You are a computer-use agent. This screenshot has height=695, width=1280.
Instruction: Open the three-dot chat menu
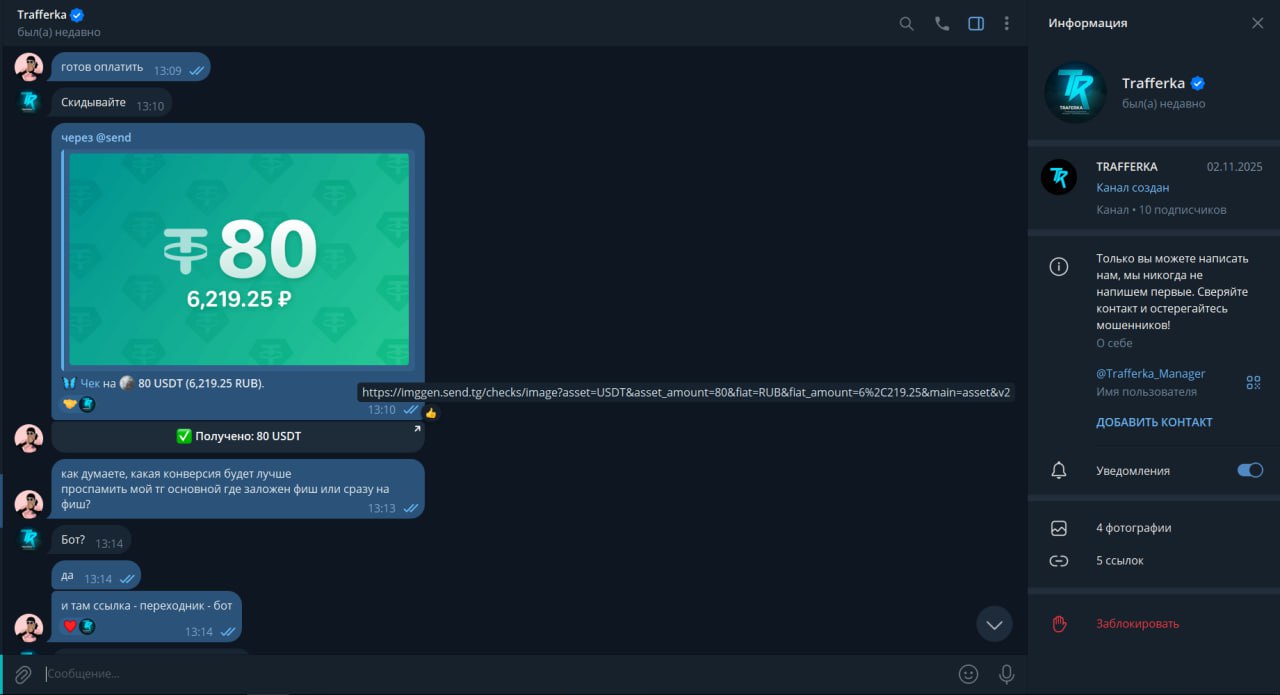1006,23
